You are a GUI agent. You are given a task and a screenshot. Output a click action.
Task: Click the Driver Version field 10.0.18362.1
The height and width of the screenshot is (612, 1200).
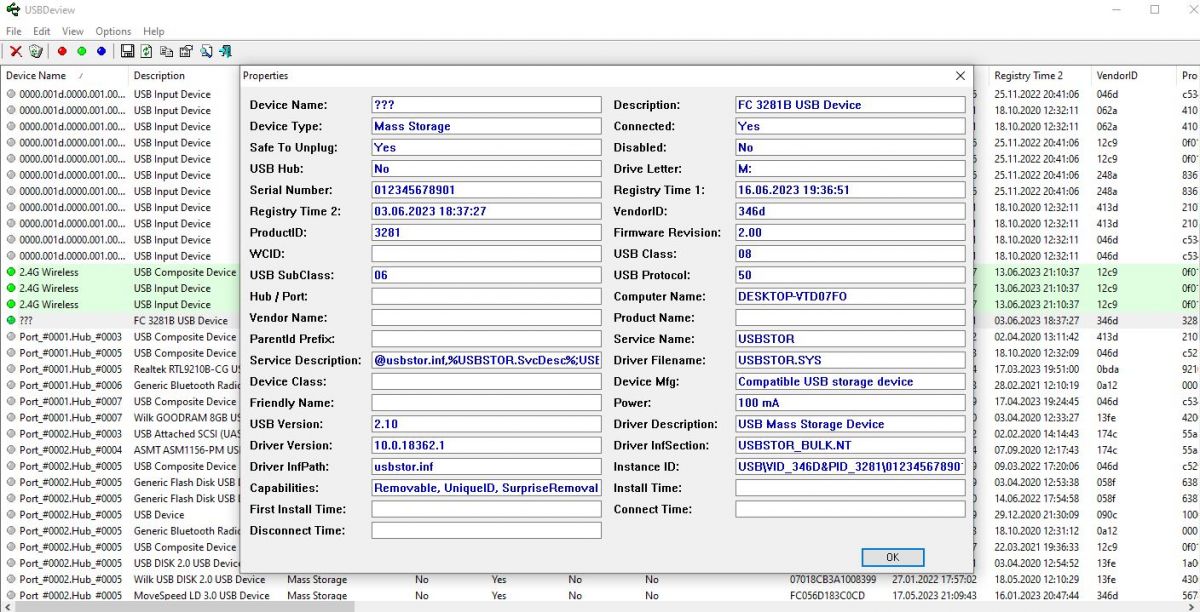pos(486,446)
